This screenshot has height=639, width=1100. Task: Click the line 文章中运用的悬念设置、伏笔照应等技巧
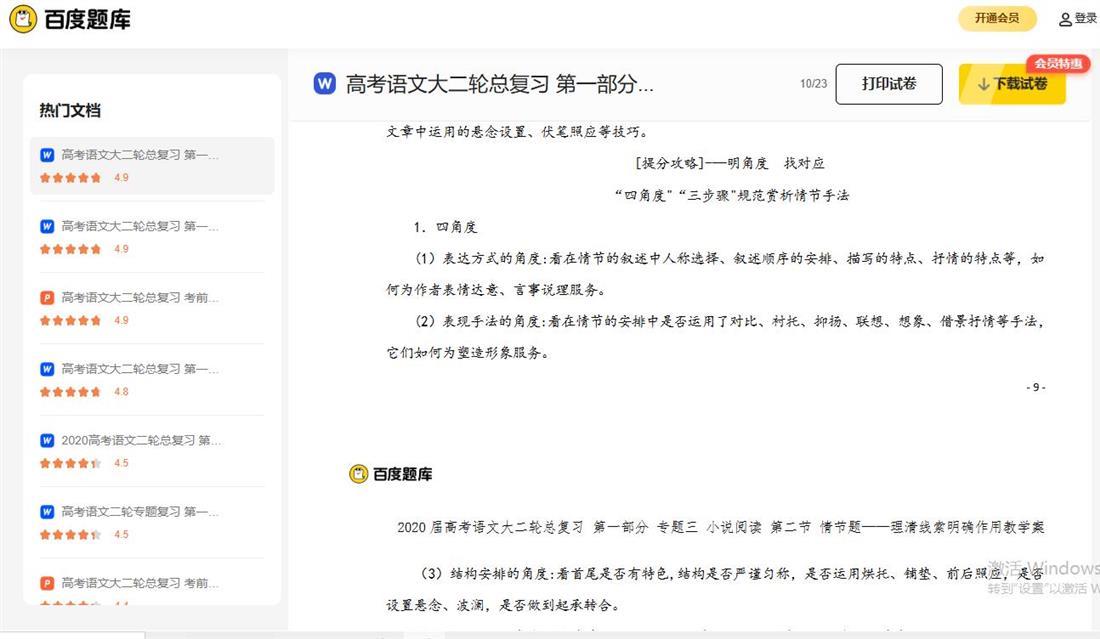pyautogui.click(x=518, y=132)
